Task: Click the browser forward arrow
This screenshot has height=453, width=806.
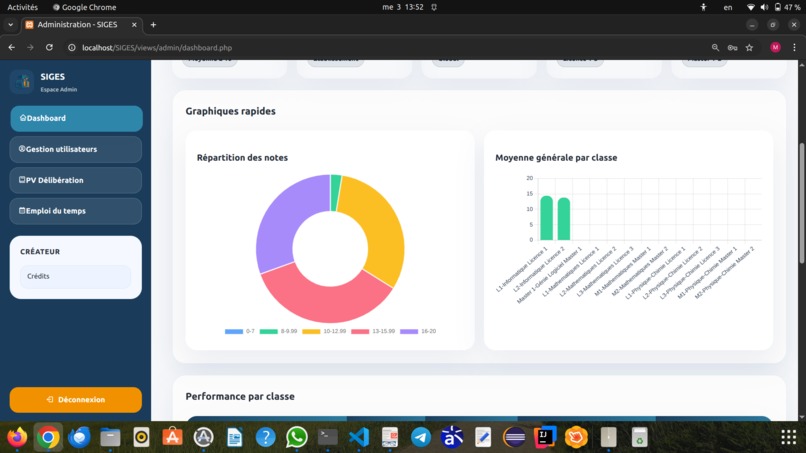Action: [30, 47]
